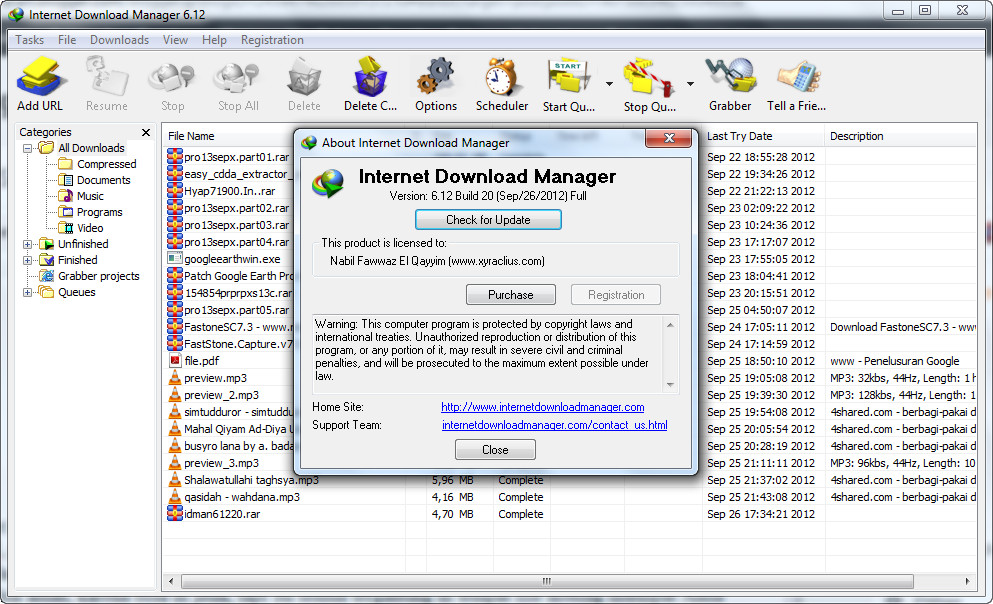Click the googleearthwin.exe file icon
This screenshot has height=604, width=993.
point(175,258)
